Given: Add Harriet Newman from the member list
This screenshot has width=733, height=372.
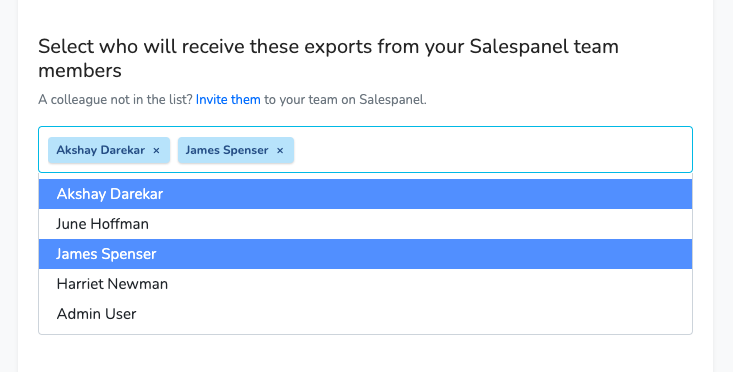Looking at the screenshot, I should click(x=365, y=284).
